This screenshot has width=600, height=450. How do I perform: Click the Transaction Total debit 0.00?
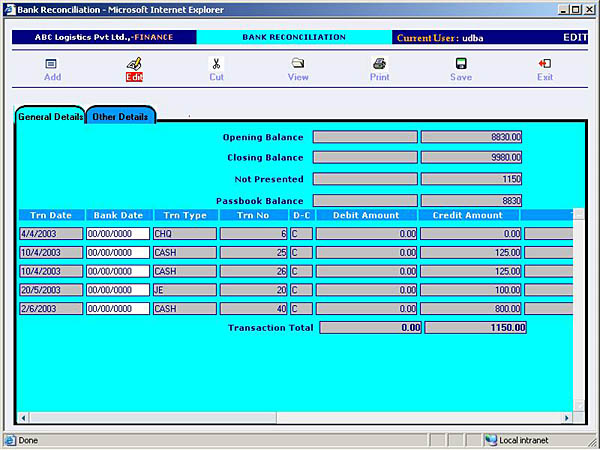(x=370, y=328)
